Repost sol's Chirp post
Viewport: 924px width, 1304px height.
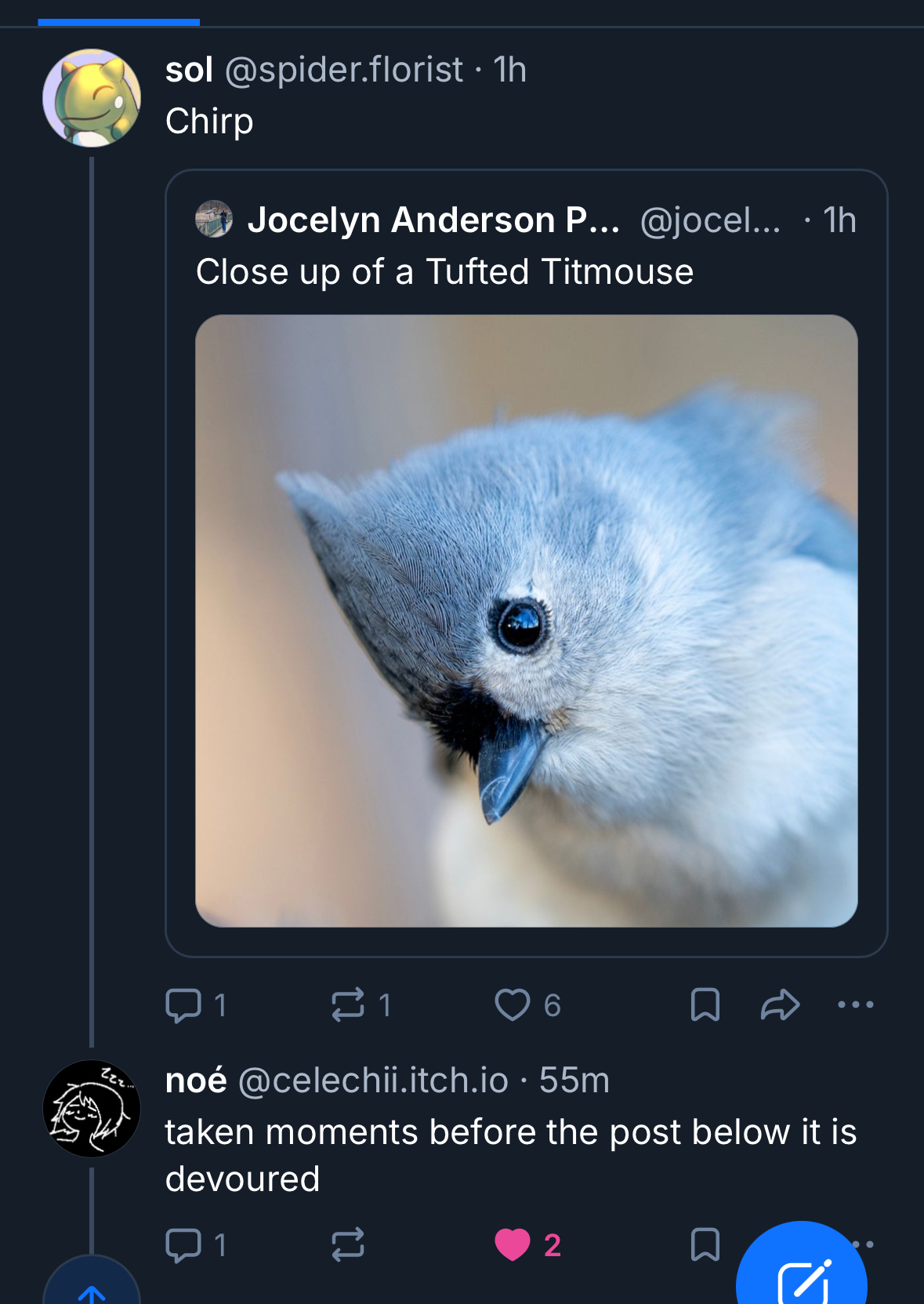[348, 1005]
